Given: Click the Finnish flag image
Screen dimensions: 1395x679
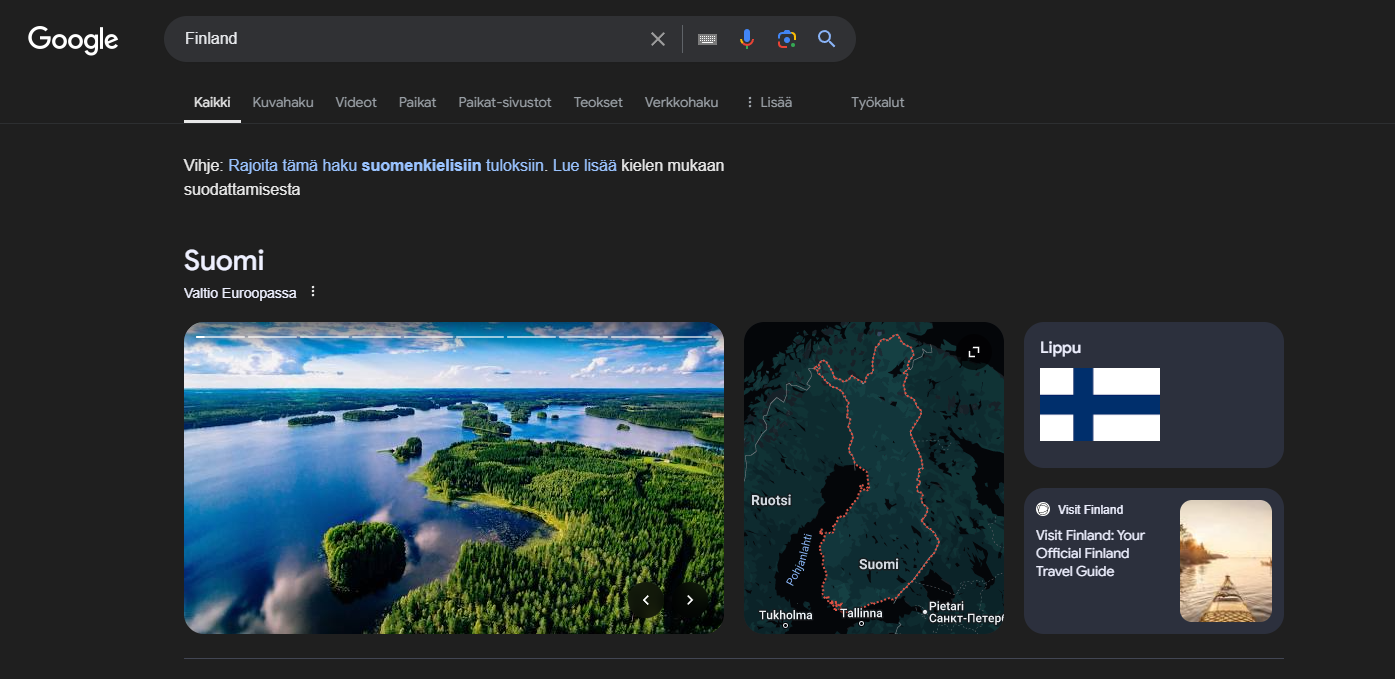Looking at the screenshot, I should pyautogui.click(x=1100, y=404).
